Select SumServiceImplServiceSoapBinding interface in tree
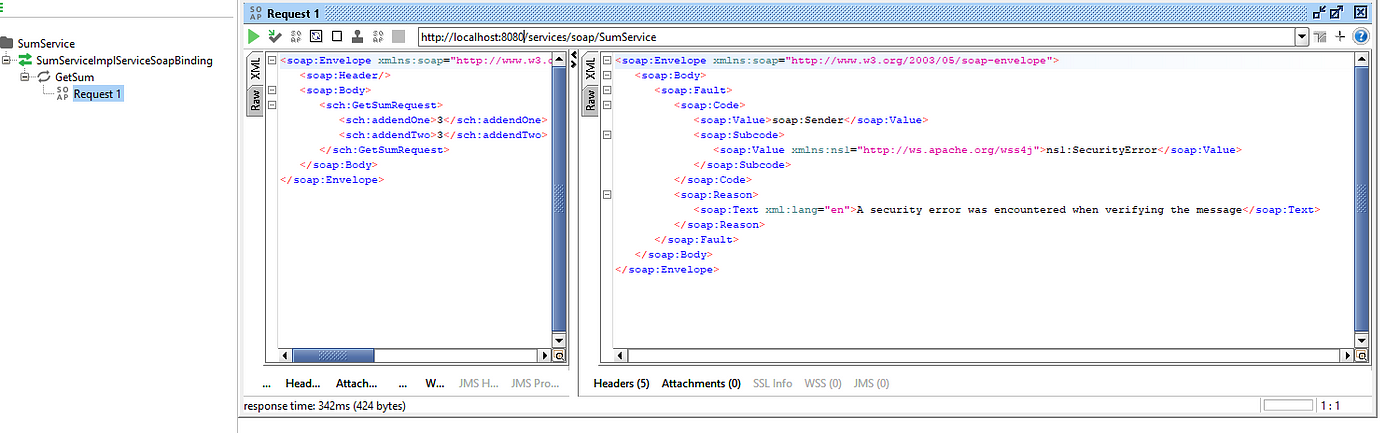This screenshot has width=1400, height=433. tap(124, 60)
